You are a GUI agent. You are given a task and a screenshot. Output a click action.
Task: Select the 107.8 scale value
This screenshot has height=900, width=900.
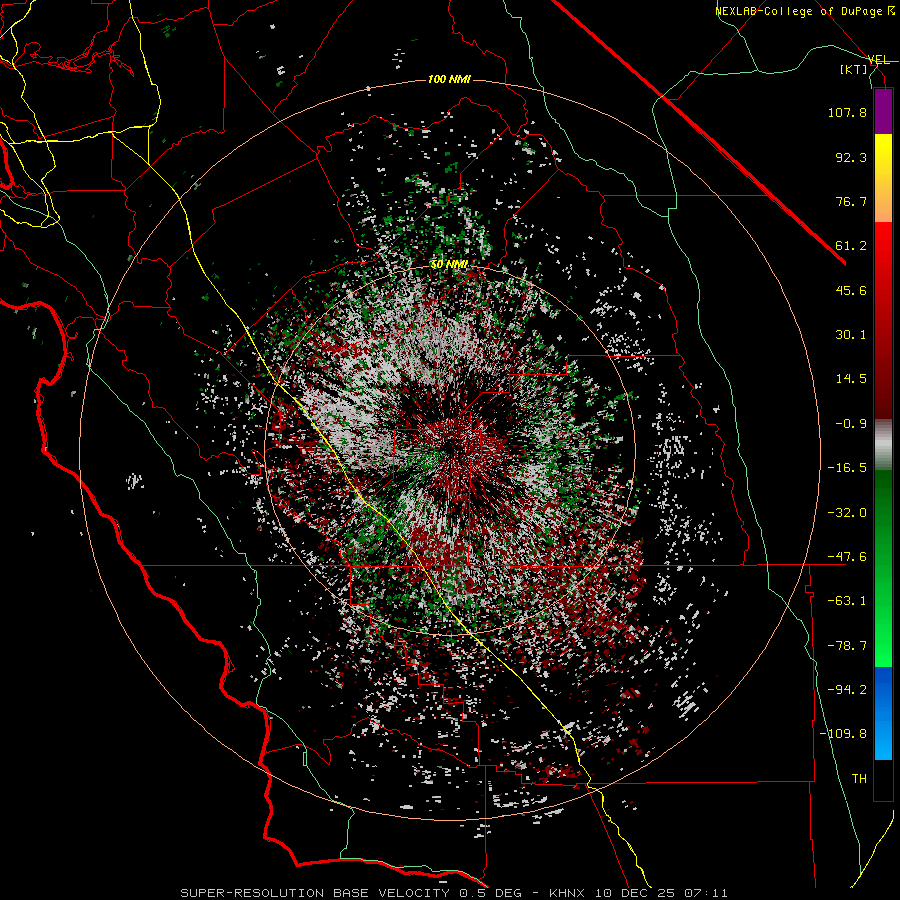(847, 112)
